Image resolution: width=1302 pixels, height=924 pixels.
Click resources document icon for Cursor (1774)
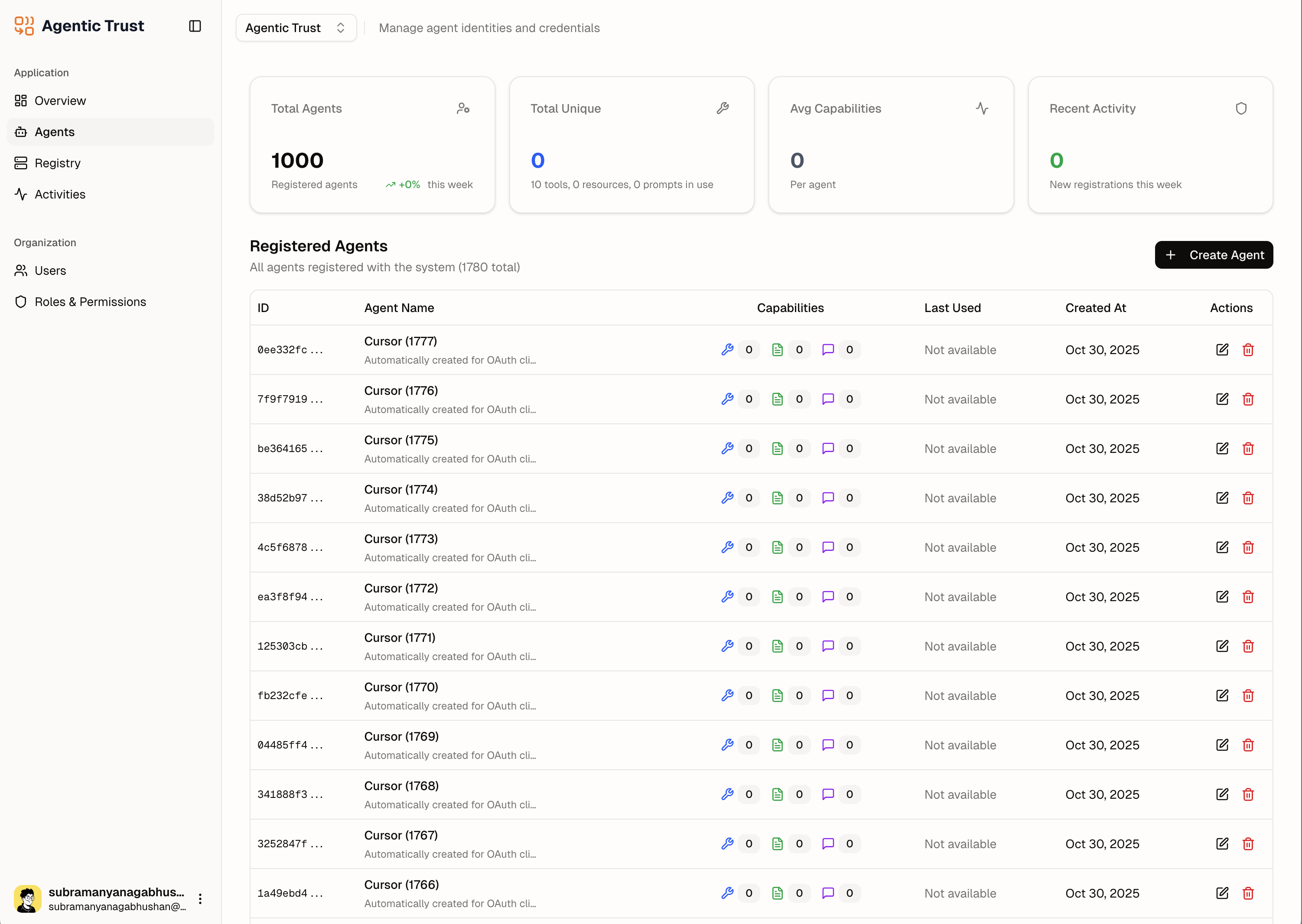pyautogui.click(x=777, y=498)
